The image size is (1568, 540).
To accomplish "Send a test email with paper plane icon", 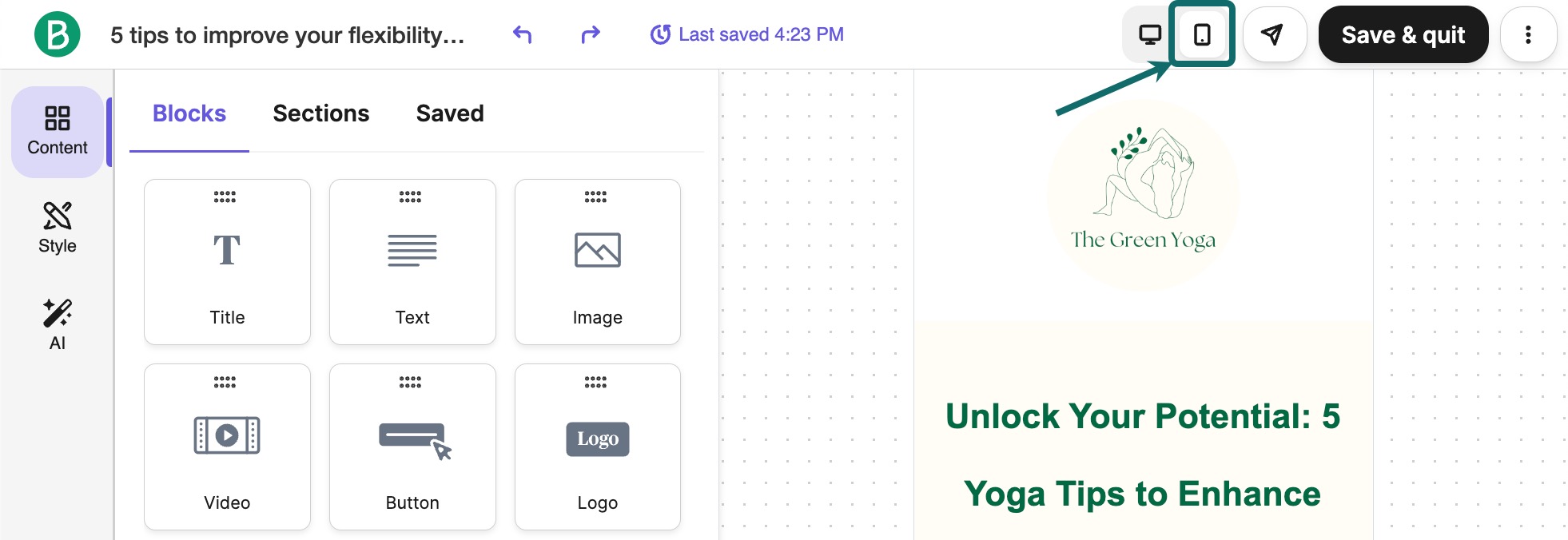I will [1274, 35].
